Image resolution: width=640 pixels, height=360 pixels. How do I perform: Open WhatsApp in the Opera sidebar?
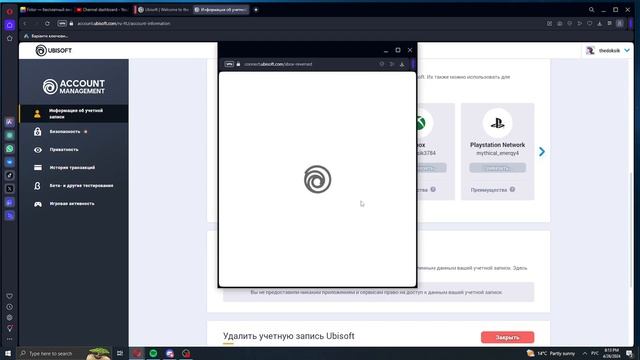10,149
